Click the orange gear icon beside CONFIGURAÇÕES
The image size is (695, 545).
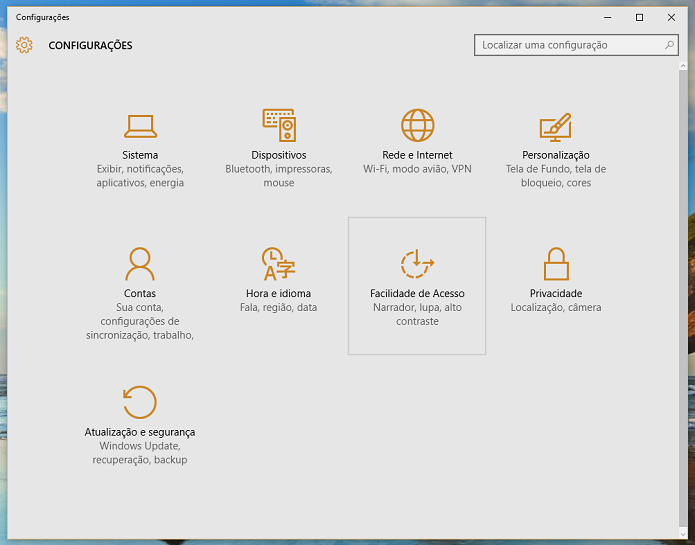pyautogui.click(x=24, y=45)
